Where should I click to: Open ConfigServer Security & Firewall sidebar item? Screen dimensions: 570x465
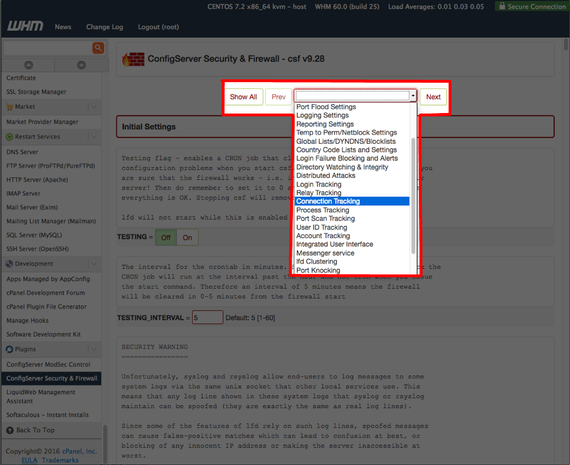[52, 378]
